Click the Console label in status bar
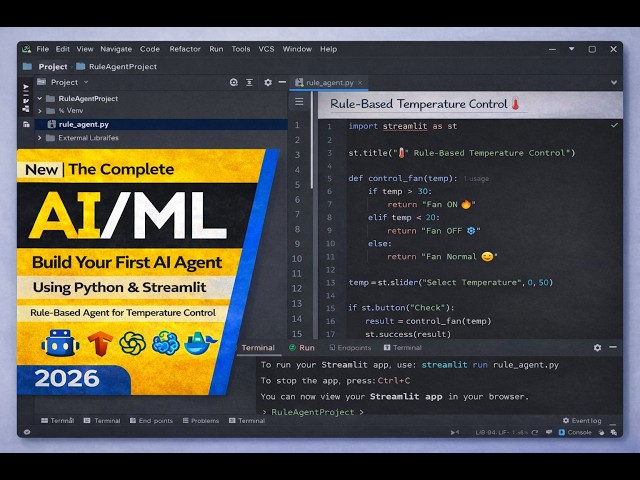Image resolution: width=640 pixels, height=480 pixels. [579, 432]
